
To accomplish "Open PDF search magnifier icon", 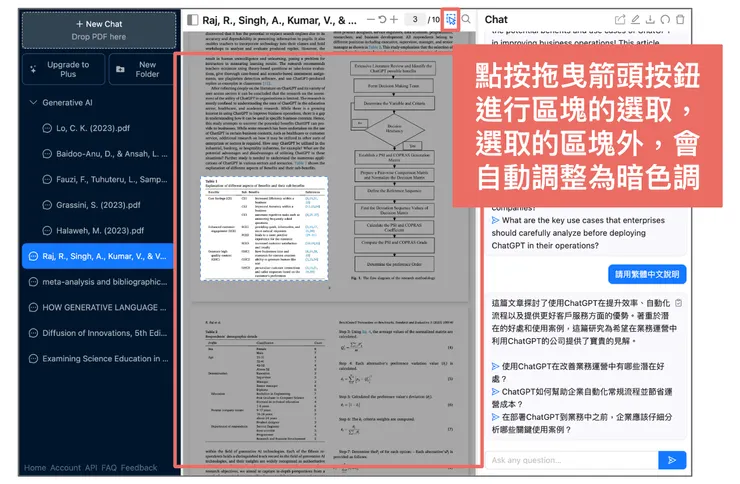I will tap(466, 19).
